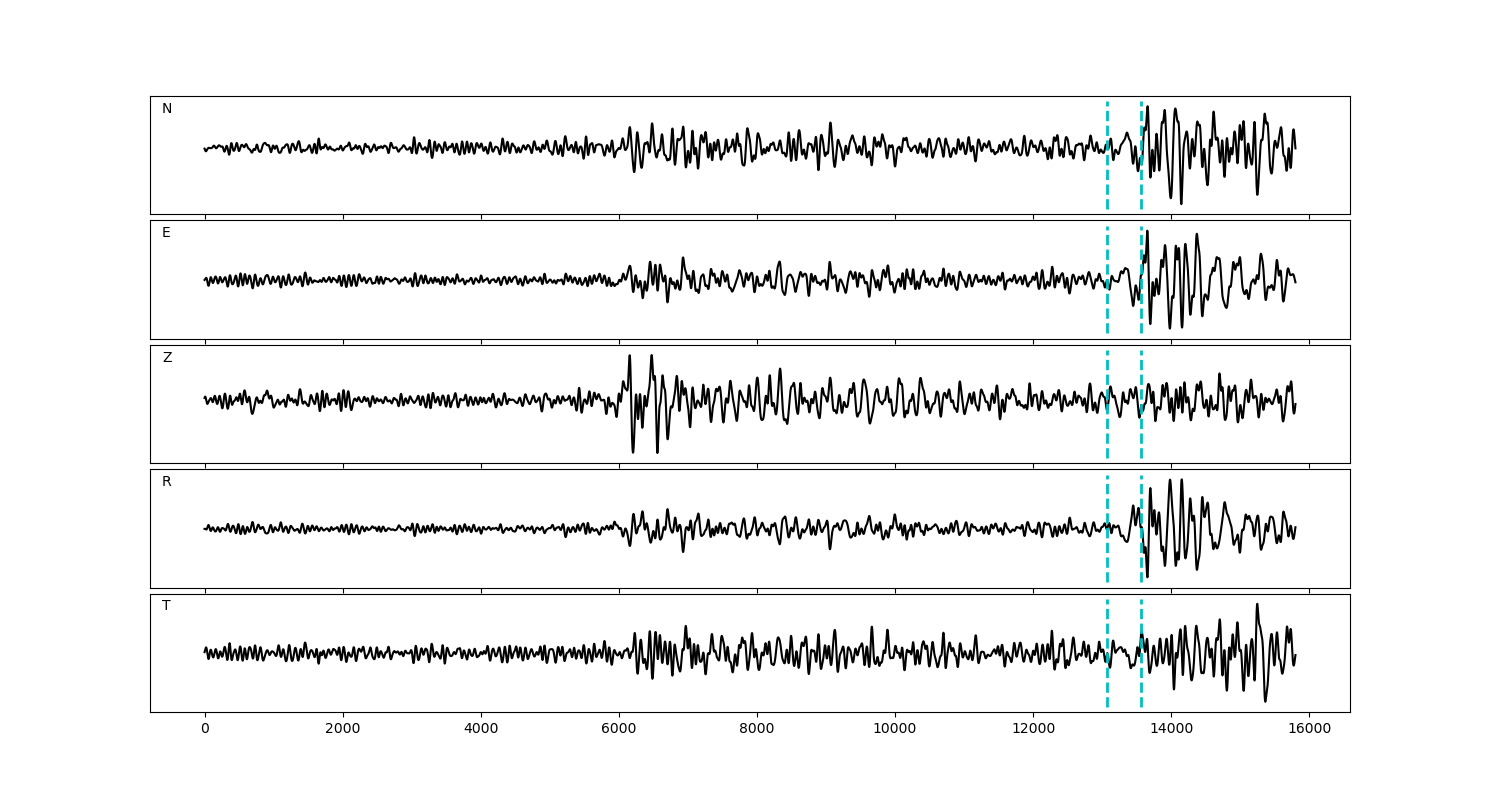Pick the 8000 x-axis tick label
This screenshot has height=800, width=1500.
pos(757,730)
